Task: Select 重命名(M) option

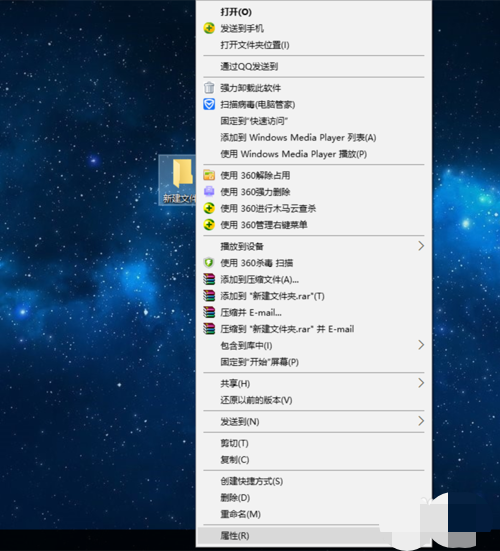Action: [x=314, y=514]
